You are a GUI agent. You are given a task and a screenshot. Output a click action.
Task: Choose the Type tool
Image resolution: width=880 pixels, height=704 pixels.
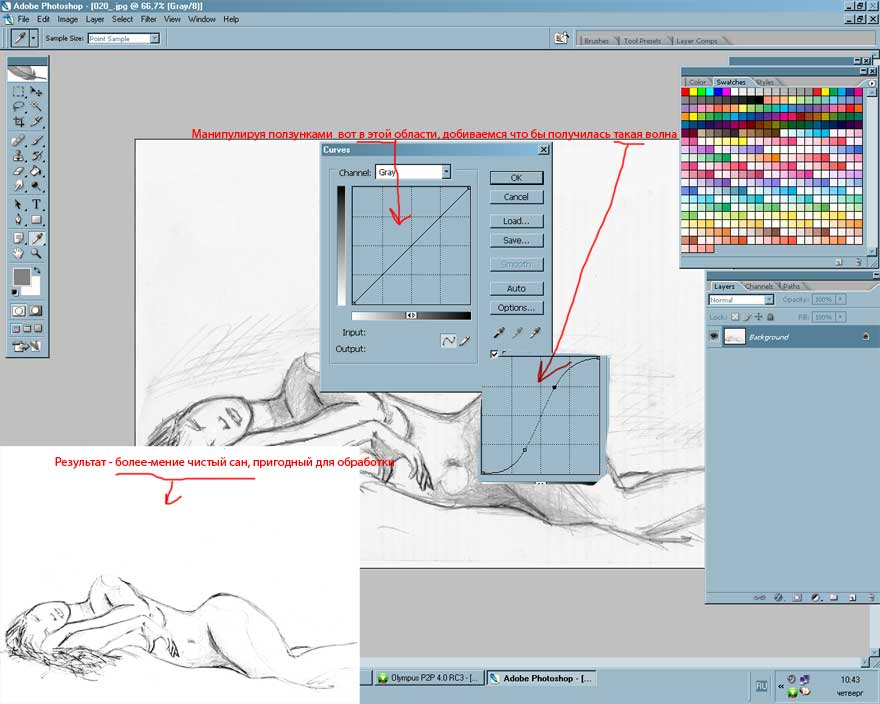(36, 204)
